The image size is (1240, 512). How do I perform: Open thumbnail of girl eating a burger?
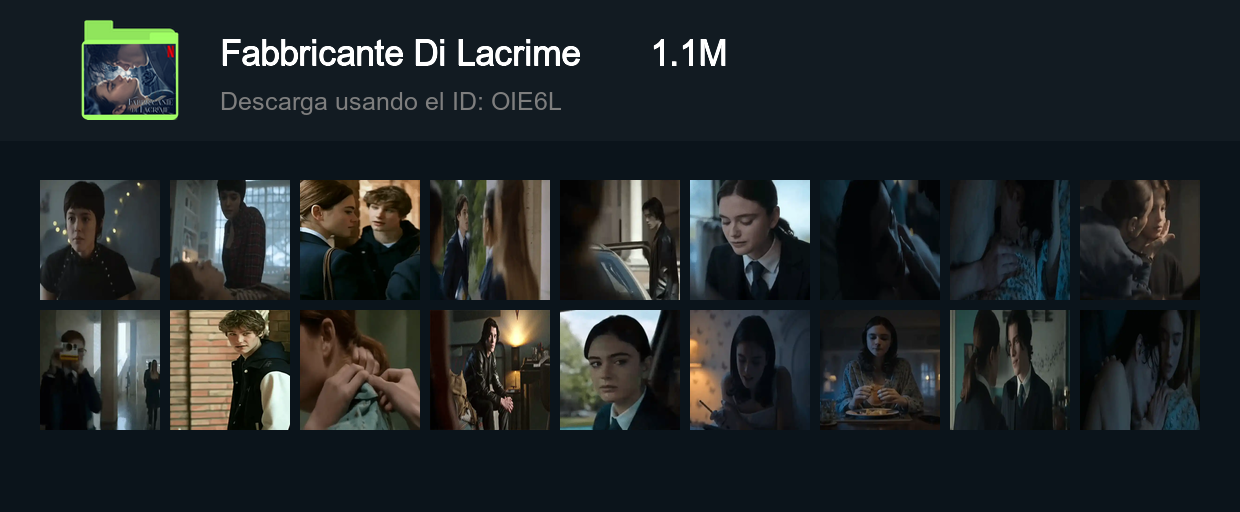tap(880, 370)
